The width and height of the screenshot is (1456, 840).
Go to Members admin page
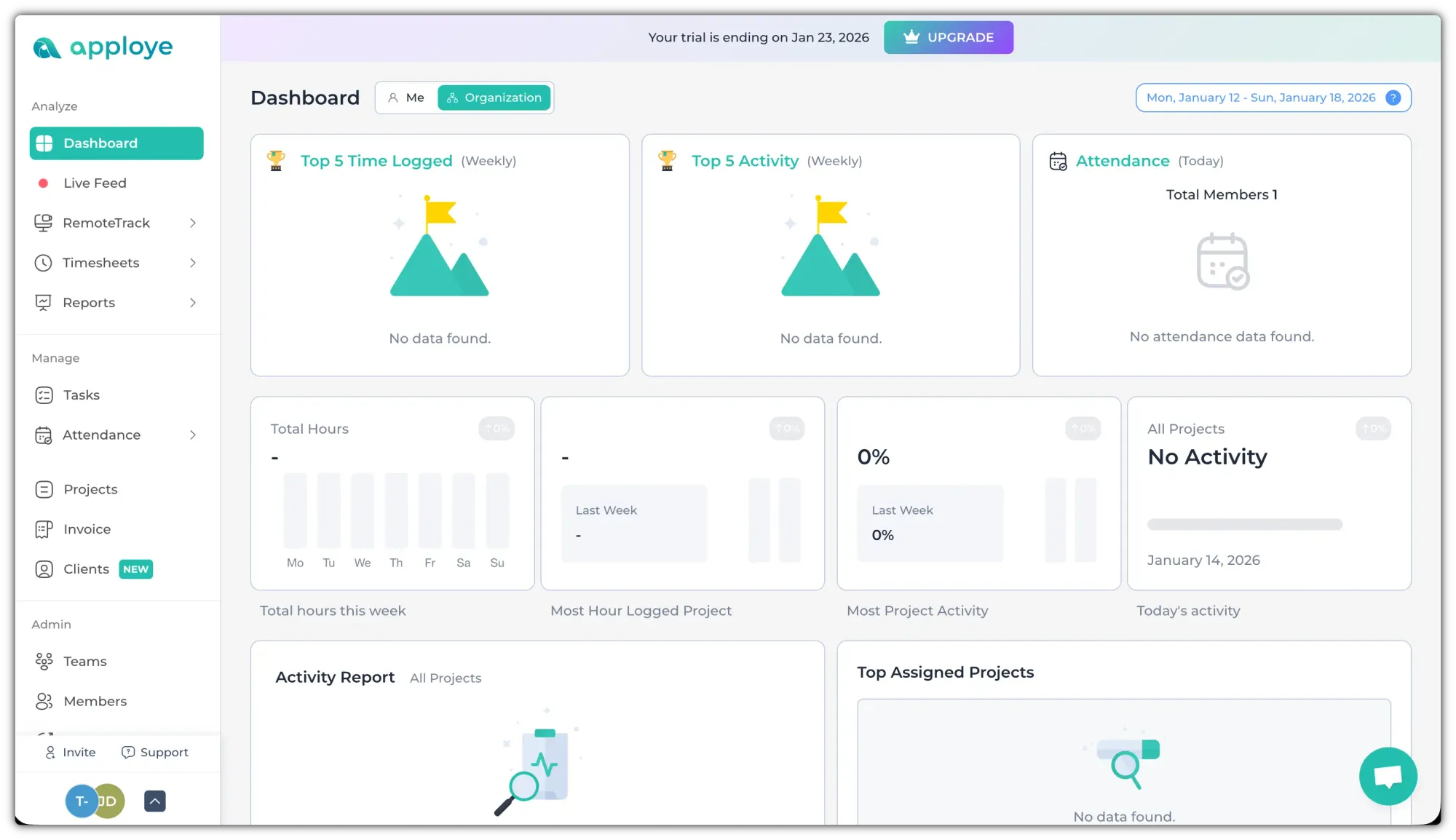click(x=95, y=701)
